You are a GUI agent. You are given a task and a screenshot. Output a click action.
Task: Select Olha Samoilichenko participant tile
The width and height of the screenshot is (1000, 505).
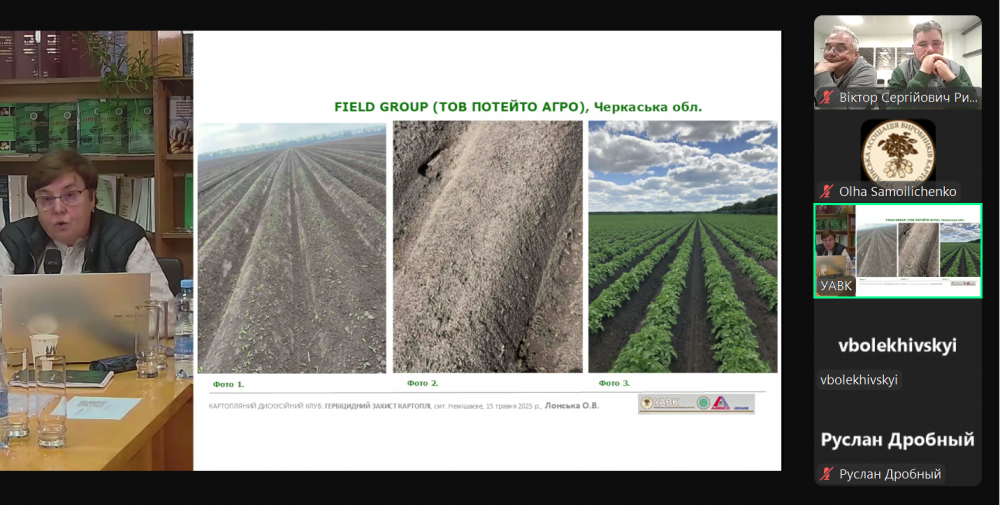click(897, 156)
